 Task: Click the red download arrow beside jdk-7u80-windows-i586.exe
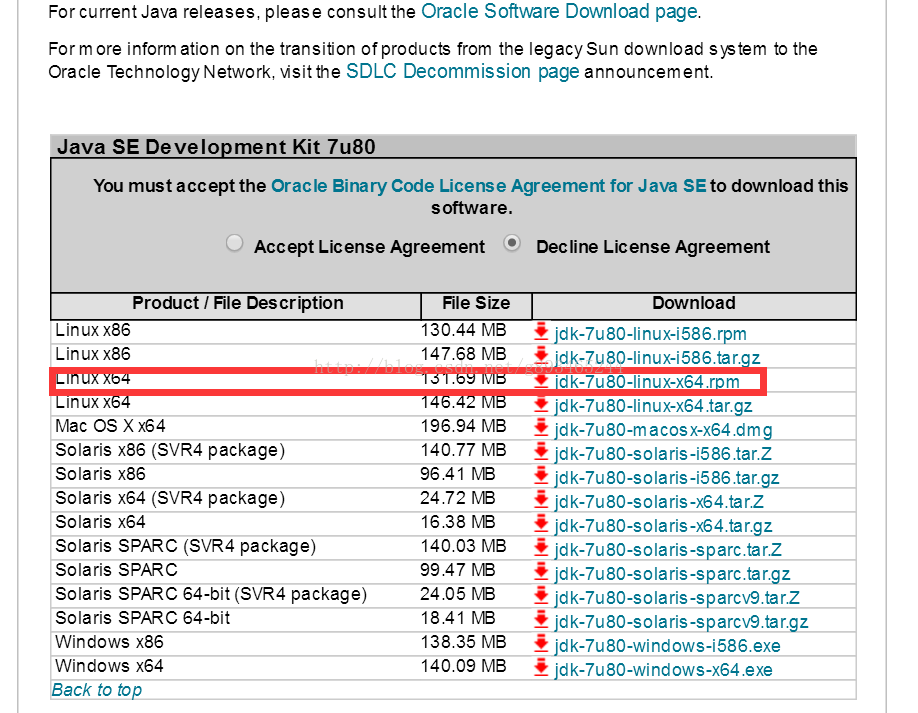click(541, 643)
